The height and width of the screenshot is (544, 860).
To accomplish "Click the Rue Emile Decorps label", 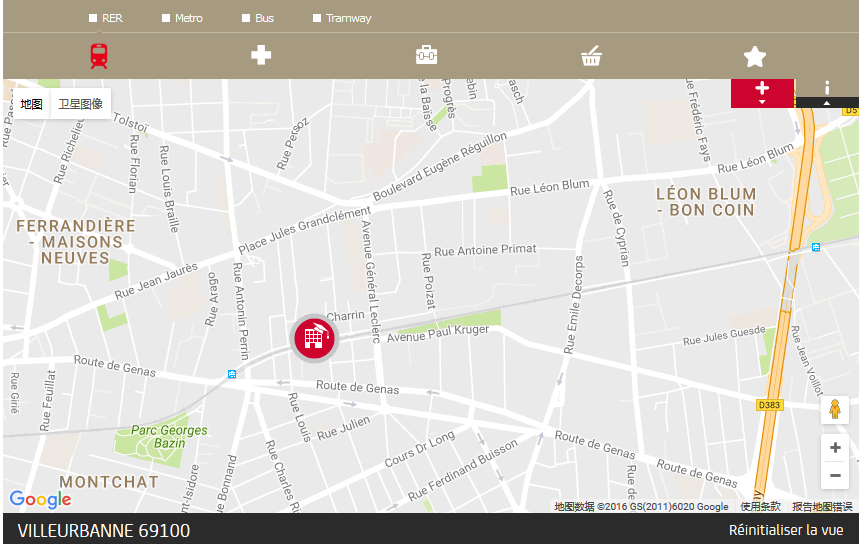I will [x=574, y=305].
